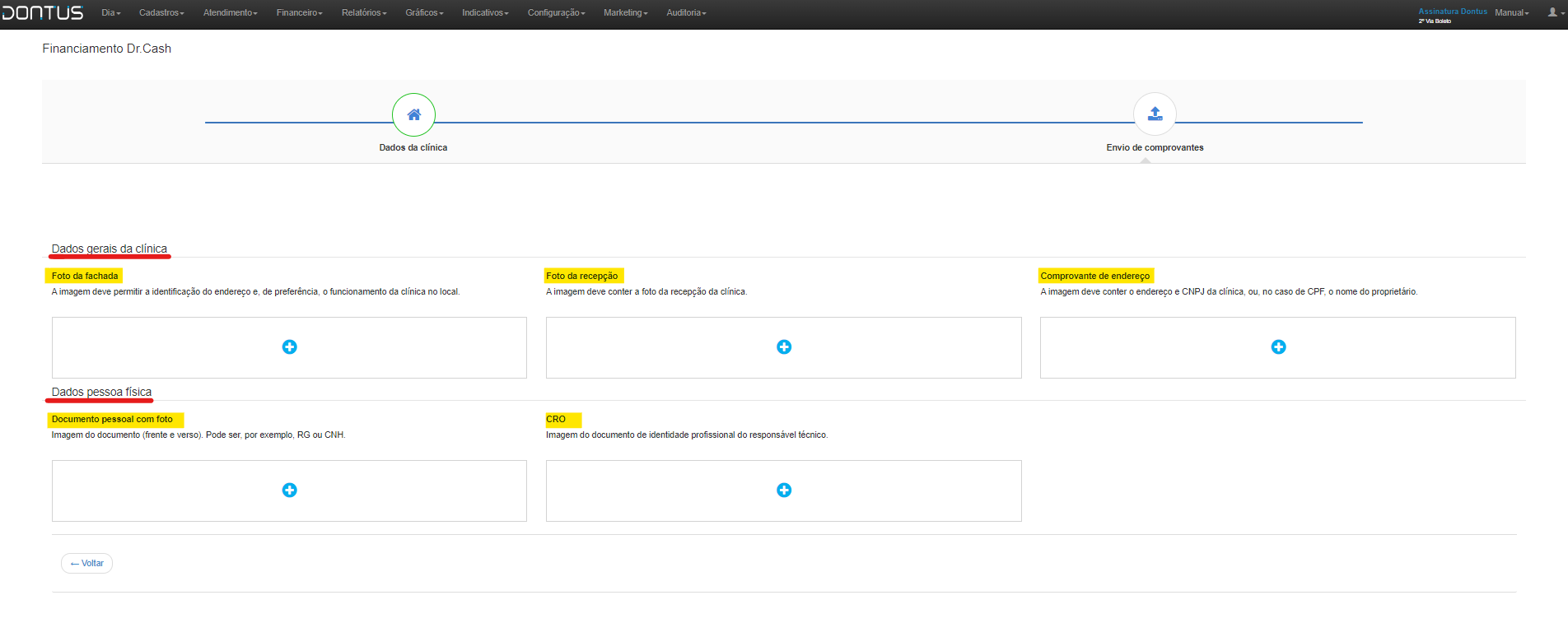
Task: Expand the Relatórios menu
Action: tap(364, 13)
